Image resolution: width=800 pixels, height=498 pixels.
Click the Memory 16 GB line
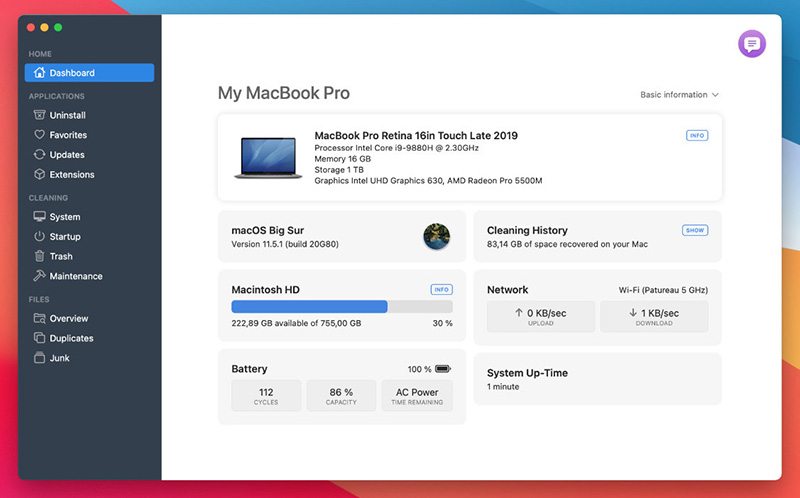point(342,159)
